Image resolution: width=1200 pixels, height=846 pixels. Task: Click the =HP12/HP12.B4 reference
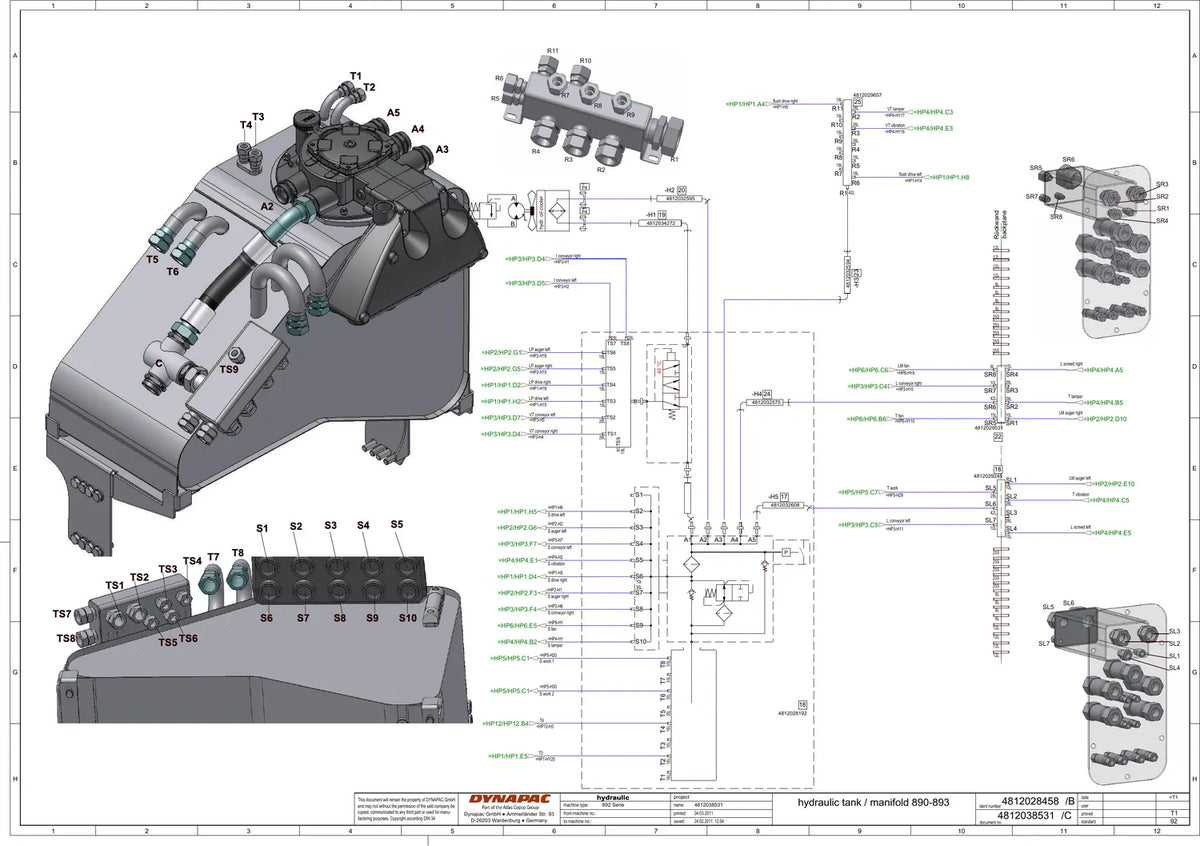click(x=505, y=723)
